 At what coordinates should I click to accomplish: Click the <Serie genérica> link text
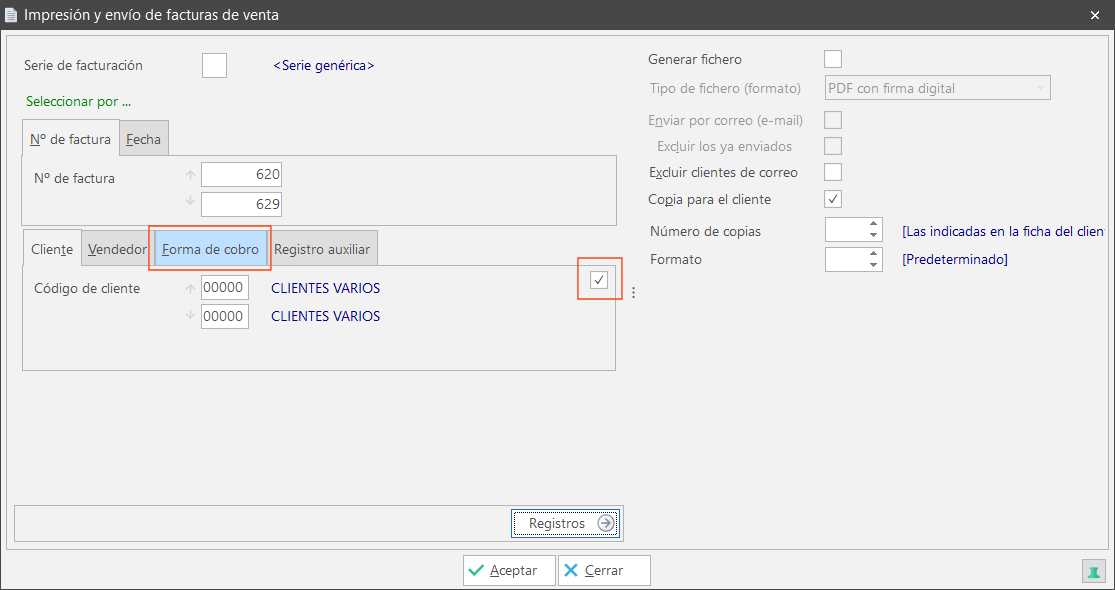click(x=324, y=65)
